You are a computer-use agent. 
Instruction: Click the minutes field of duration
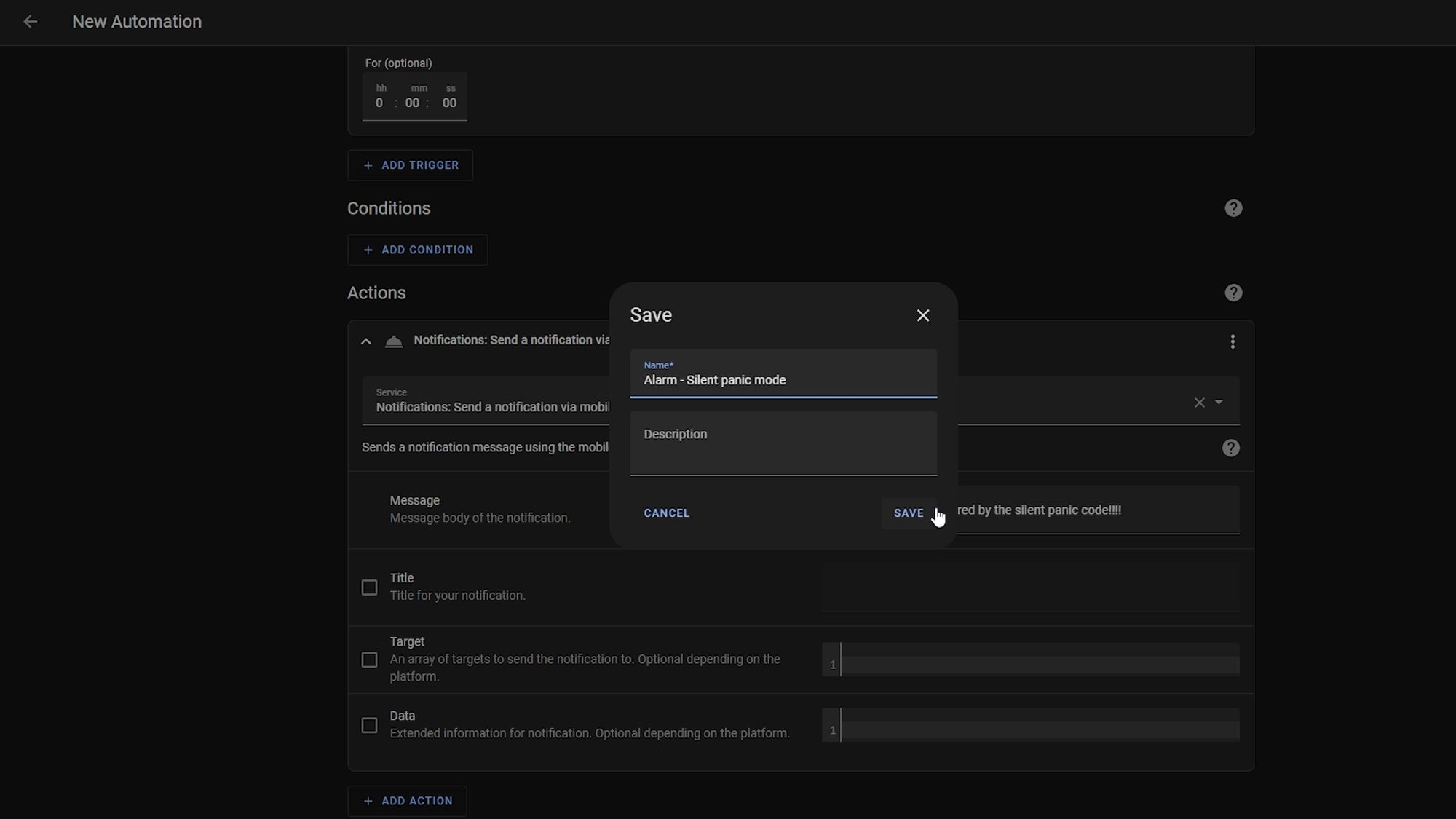click(x=412, y=103)
